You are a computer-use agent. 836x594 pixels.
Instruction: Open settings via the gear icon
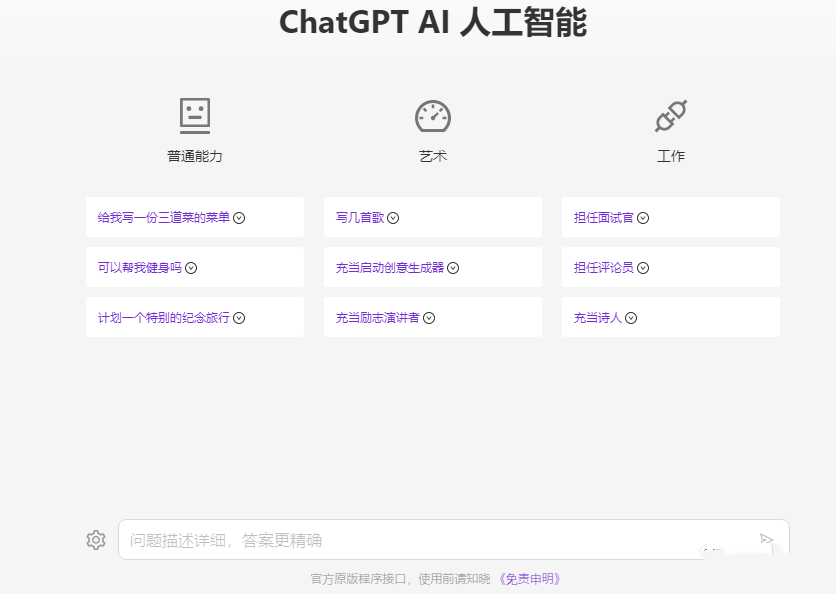click(96, 540)
